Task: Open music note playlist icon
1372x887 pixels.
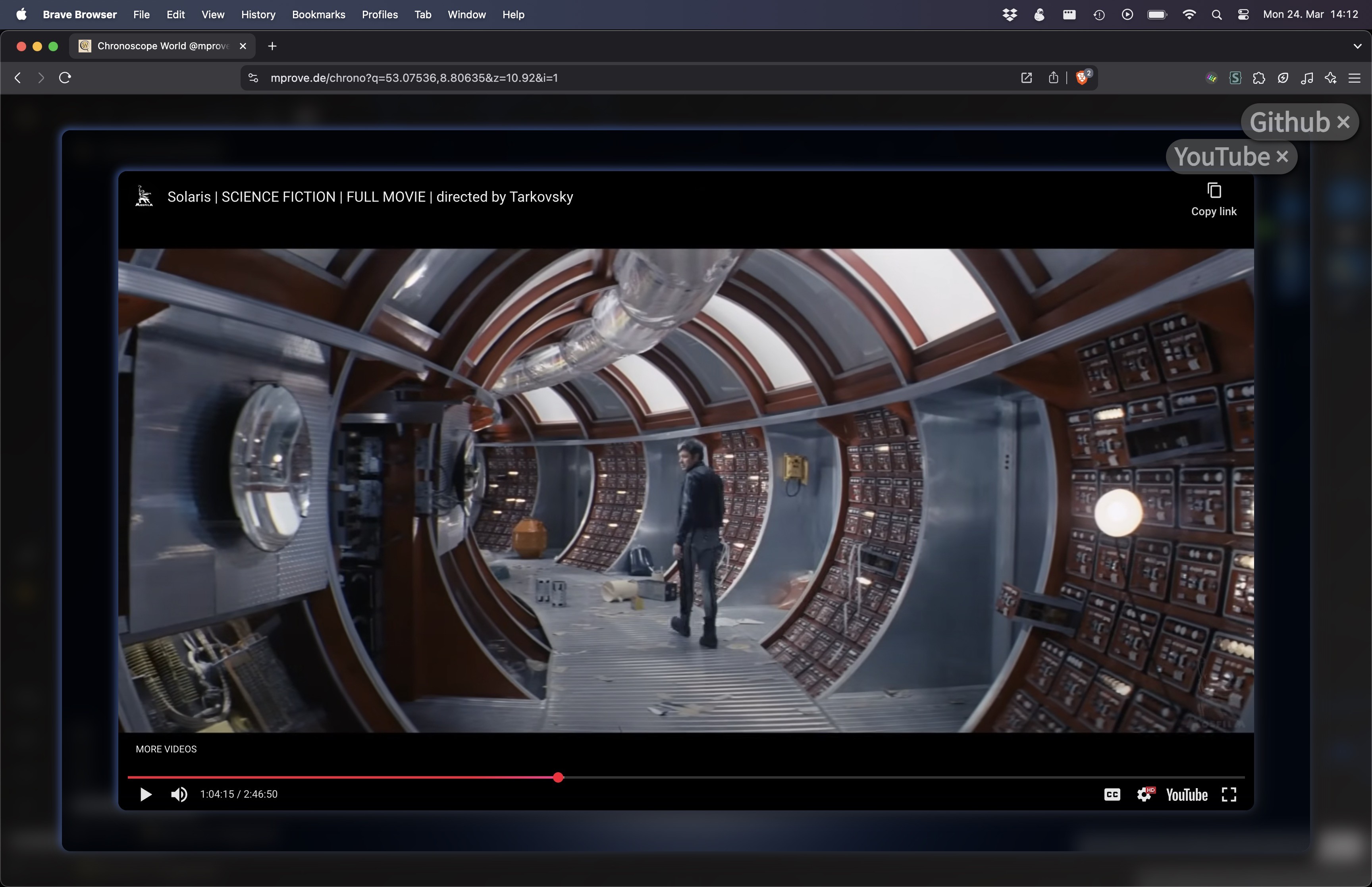Action: pyautogui.click(x=1307, y=78)
